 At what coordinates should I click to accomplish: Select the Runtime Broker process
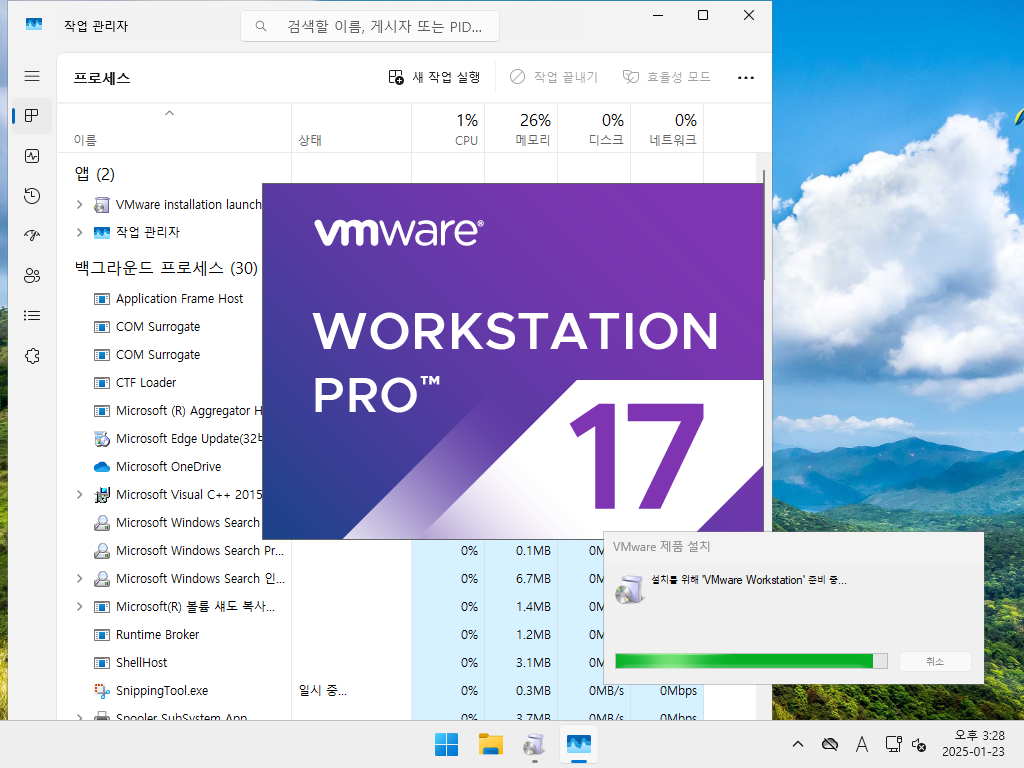point(157,635)
